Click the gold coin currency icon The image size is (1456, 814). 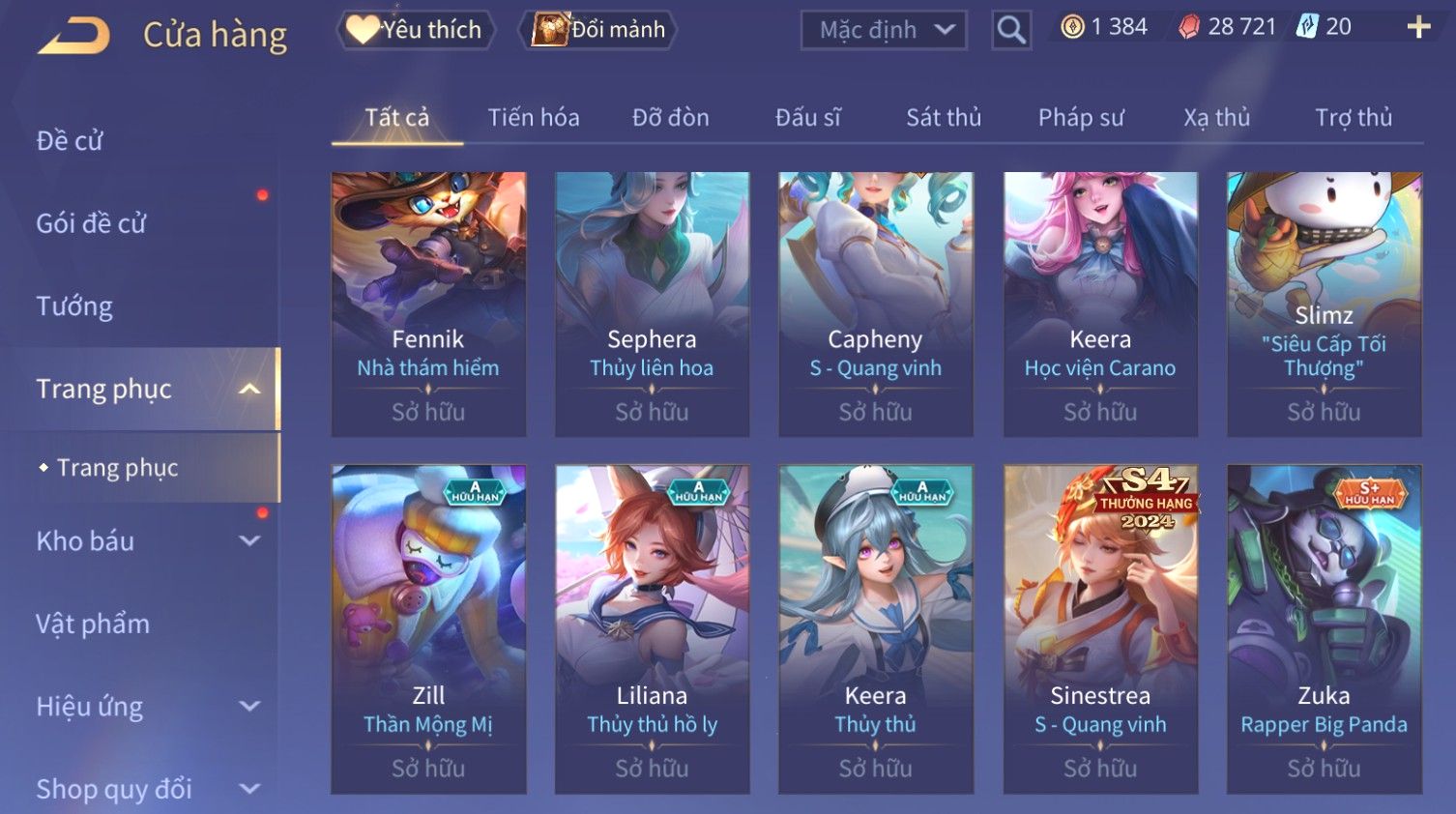(1072, 27)
